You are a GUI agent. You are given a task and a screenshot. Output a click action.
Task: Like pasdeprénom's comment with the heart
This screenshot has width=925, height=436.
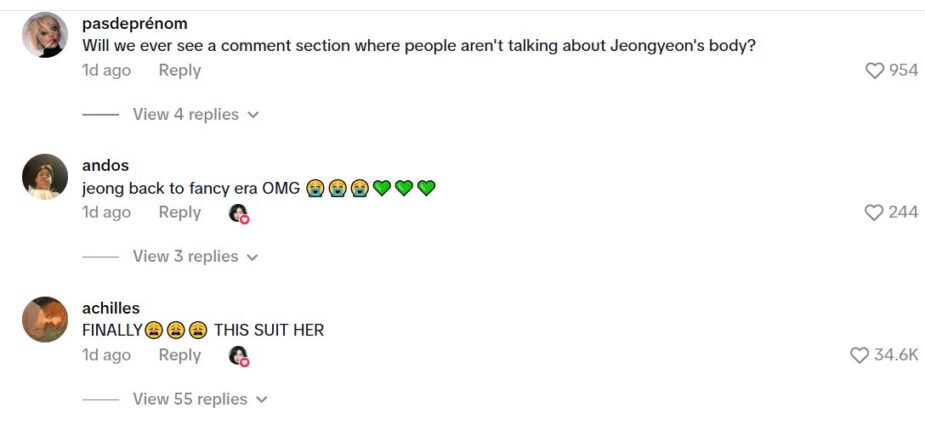click(875, 71)
